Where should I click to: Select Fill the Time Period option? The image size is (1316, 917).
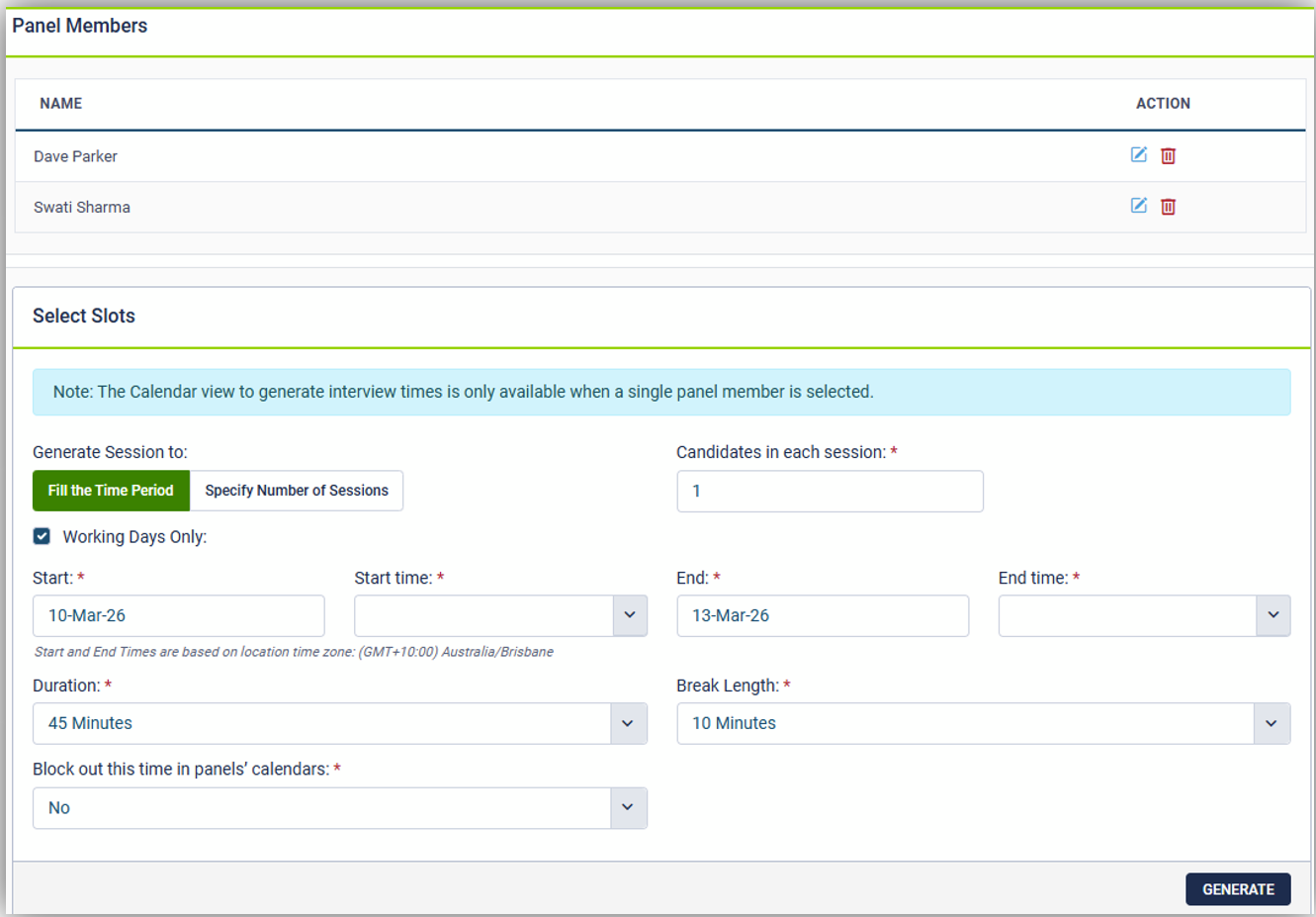click(111, 491)
